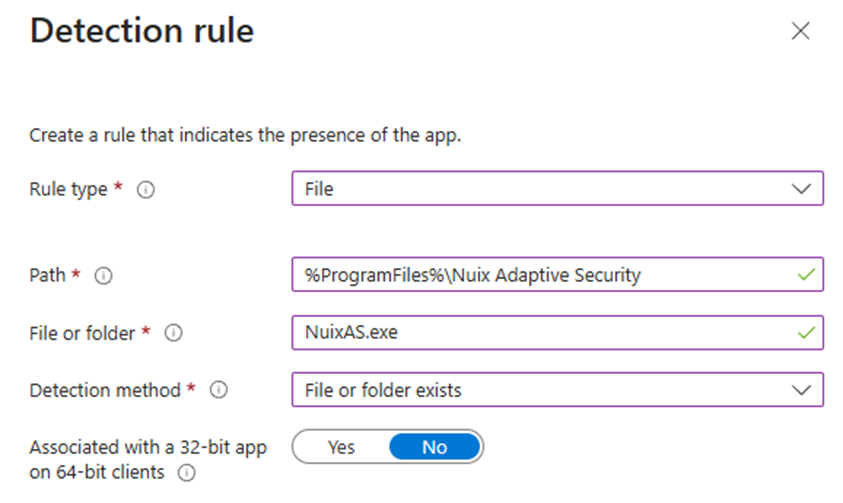Select No for 32-bit app association
843x503 pixels.
click(x=434, y=447)
